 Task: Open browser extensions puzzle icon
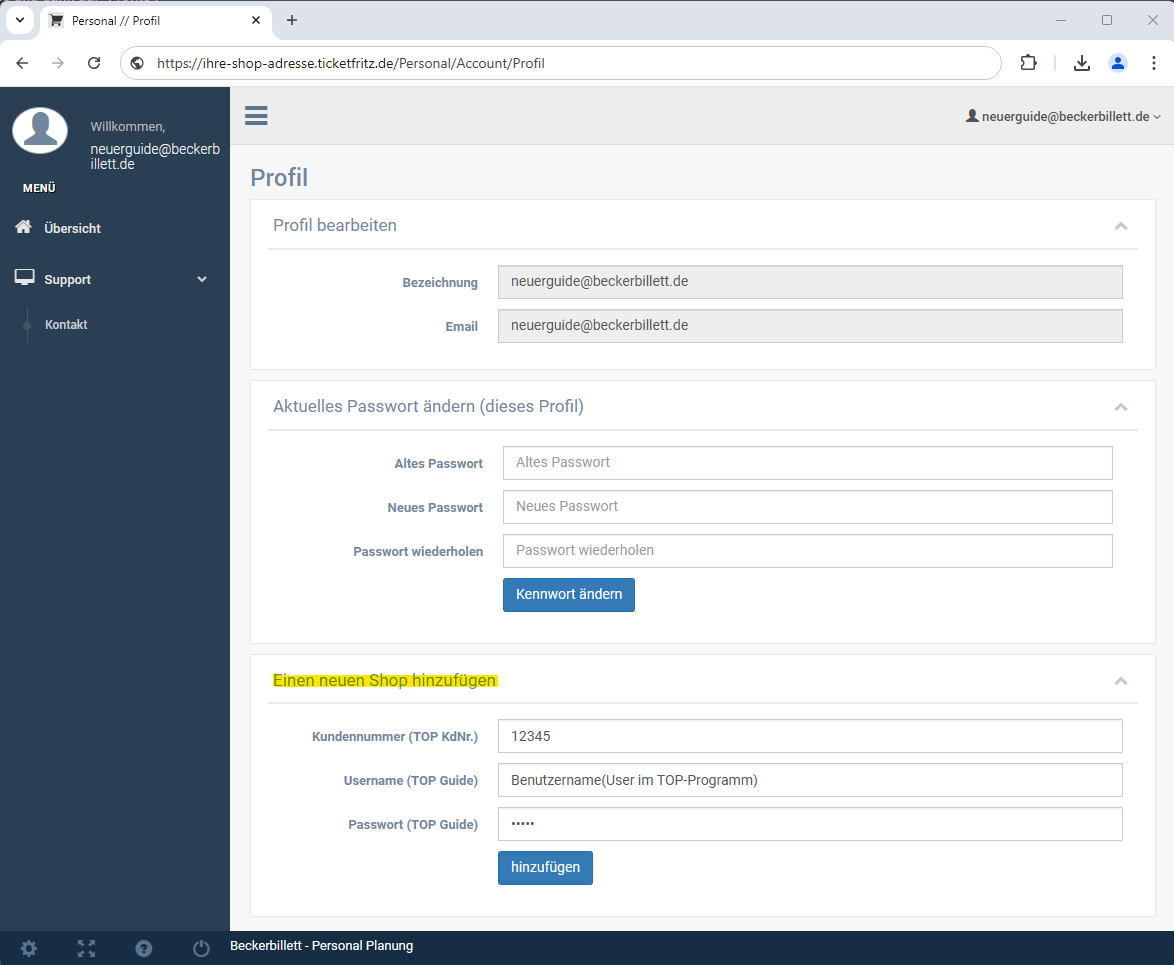(1029, 63)
